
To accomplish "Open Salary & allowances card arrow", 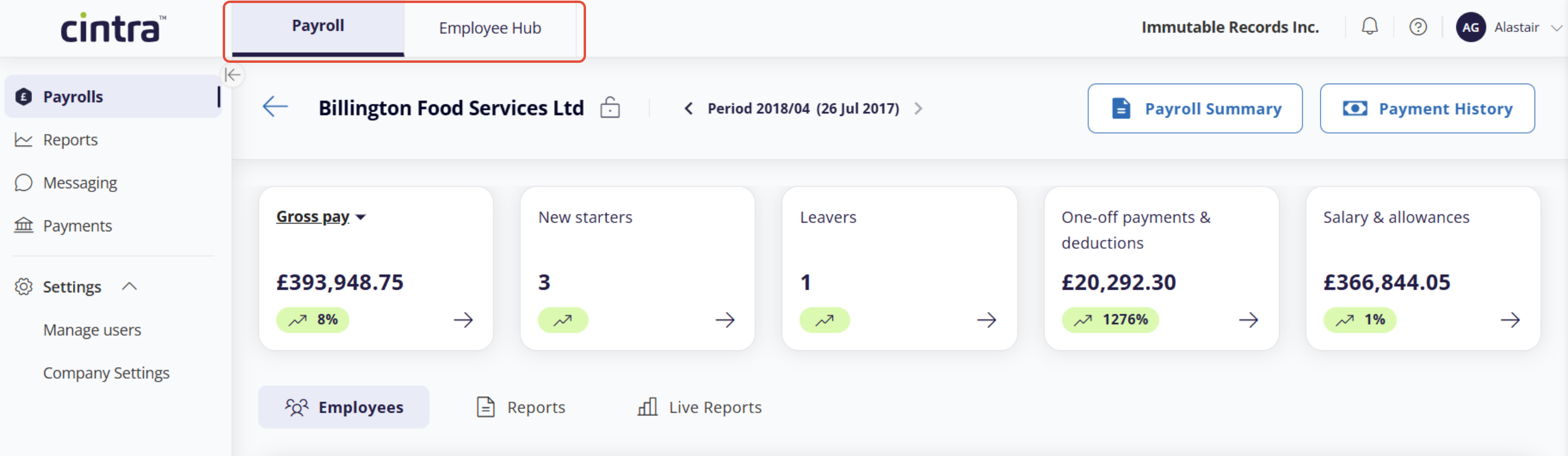I will [1510, 320].
